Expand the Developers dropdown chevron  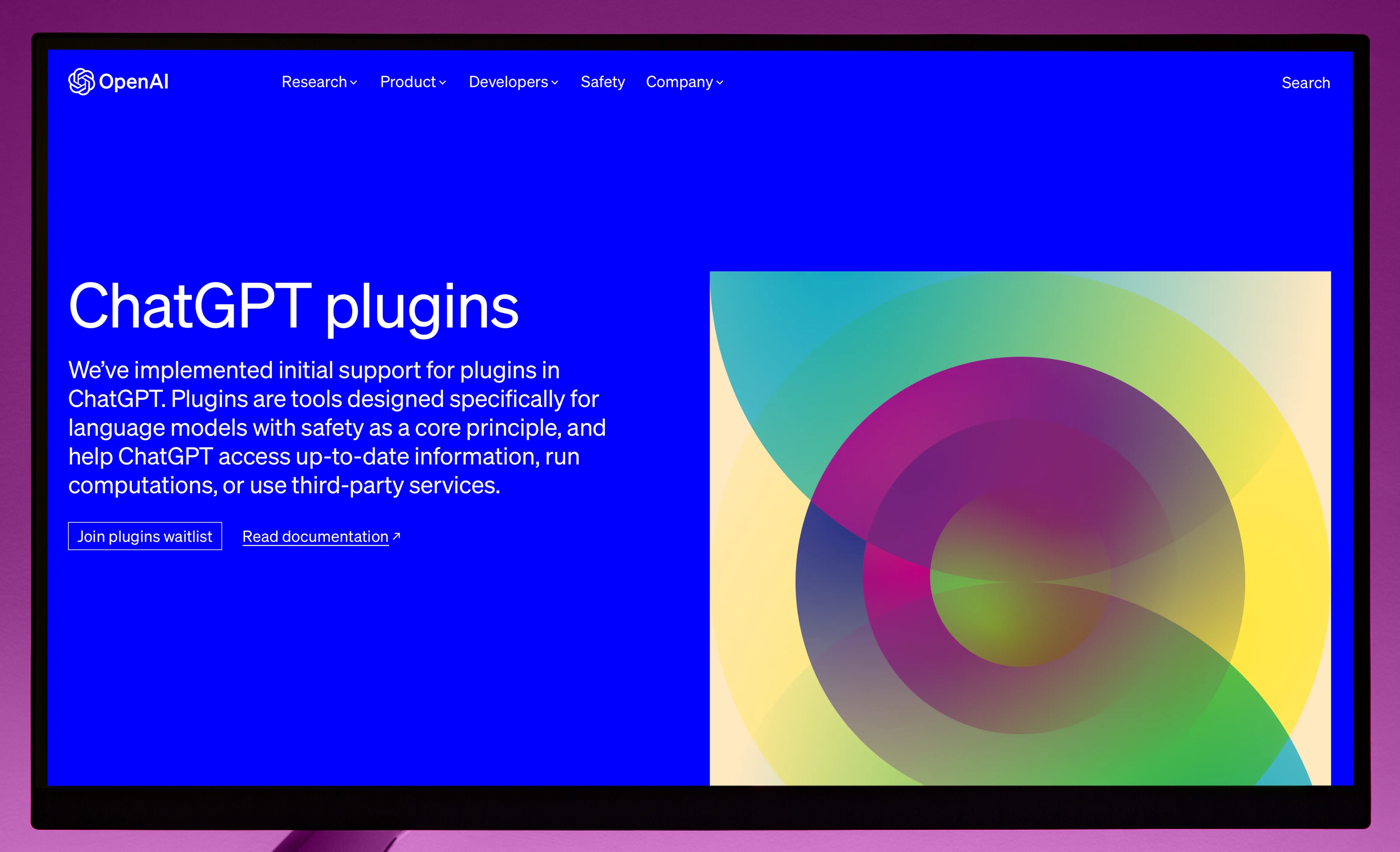click(555, 83)
